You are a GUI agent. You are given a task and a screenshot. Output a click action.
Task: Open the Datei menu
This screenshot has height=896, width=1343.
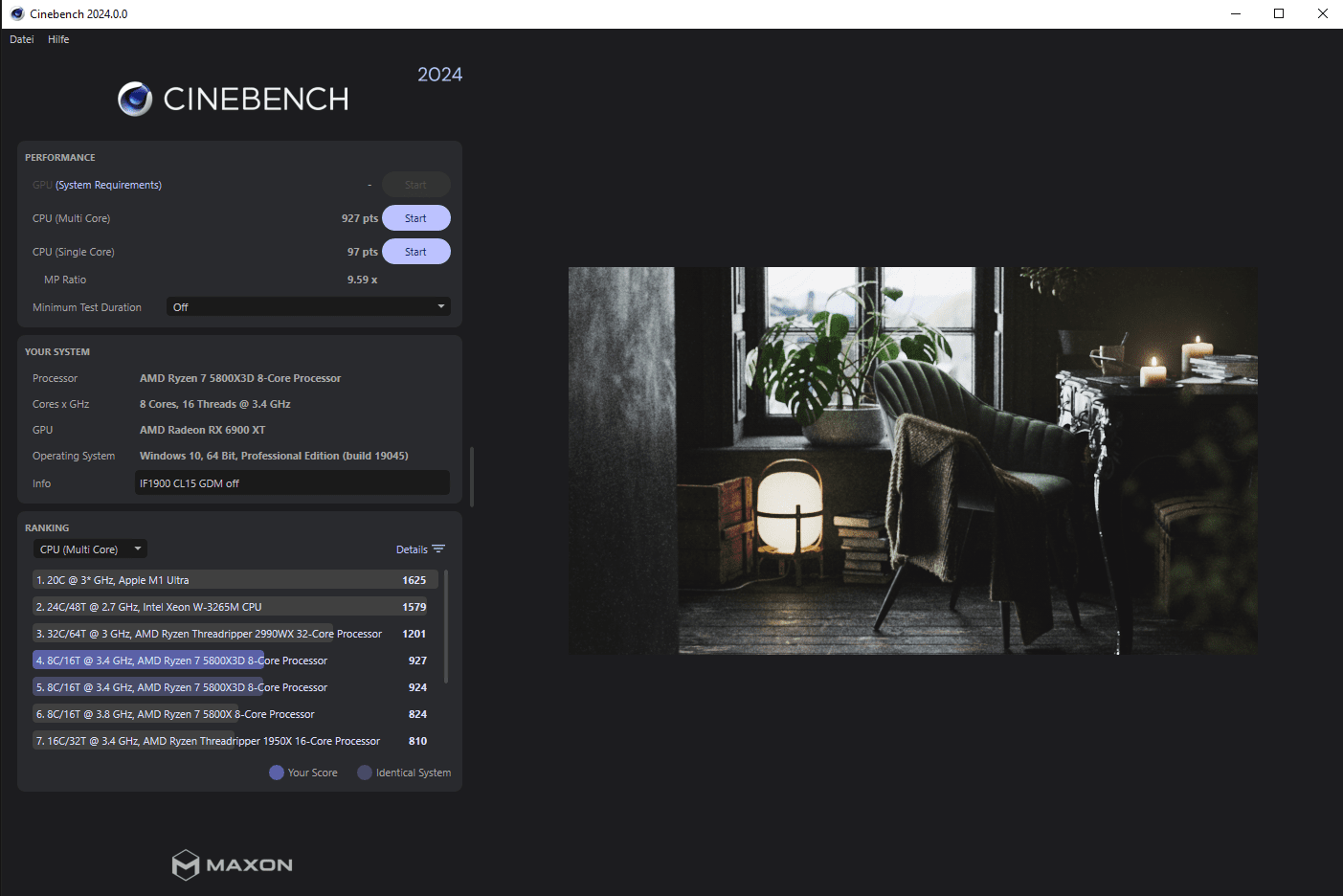point(22,39)
